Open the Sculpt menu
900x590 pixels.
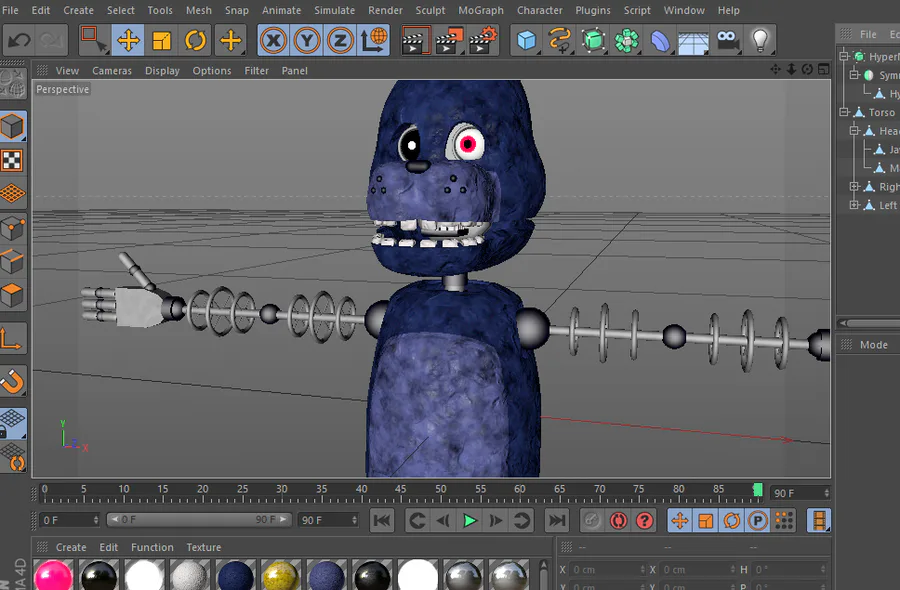(x=430, y=10)
